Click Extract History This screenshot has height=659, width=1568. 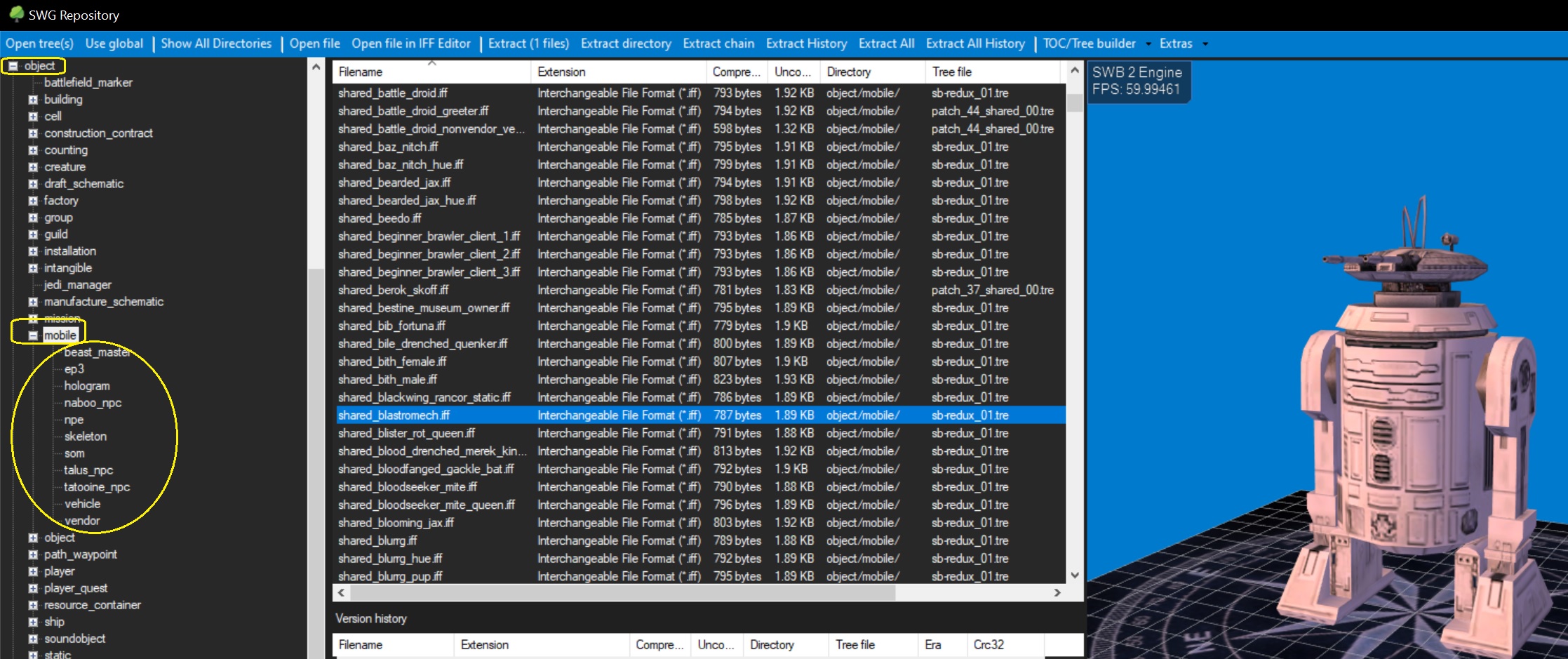pos(806,44)
